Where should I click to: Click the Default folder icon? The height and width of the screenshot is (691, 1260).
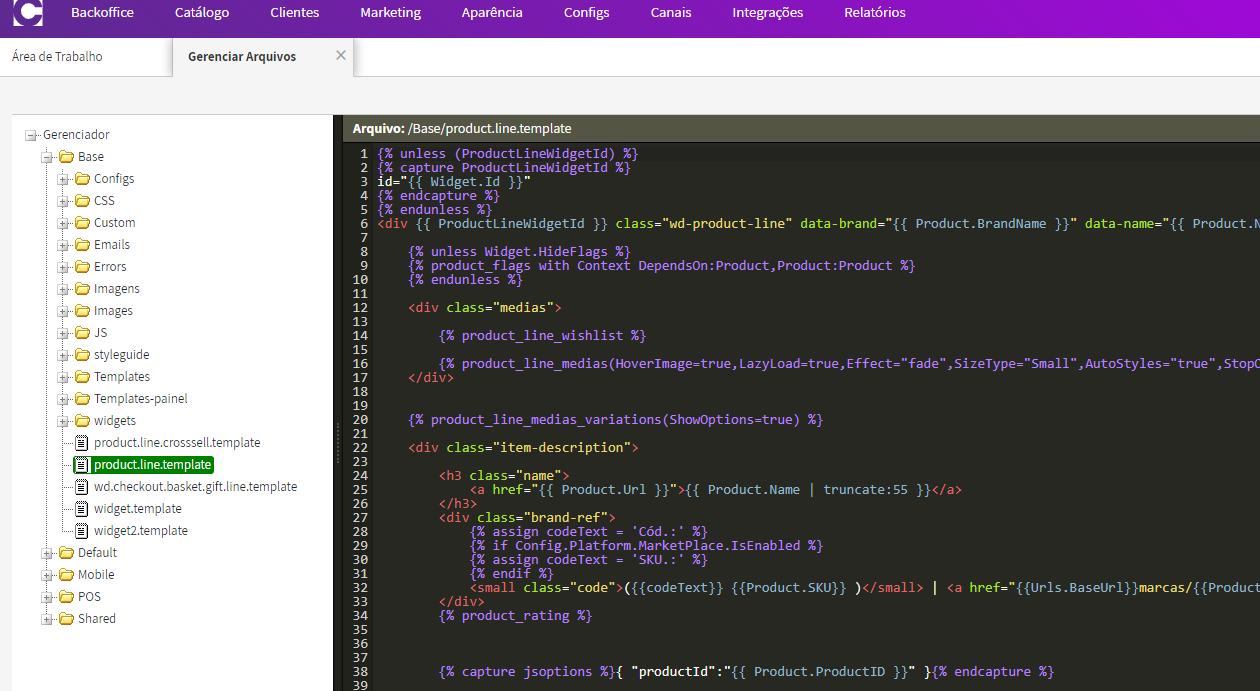[x=66, y=553]
